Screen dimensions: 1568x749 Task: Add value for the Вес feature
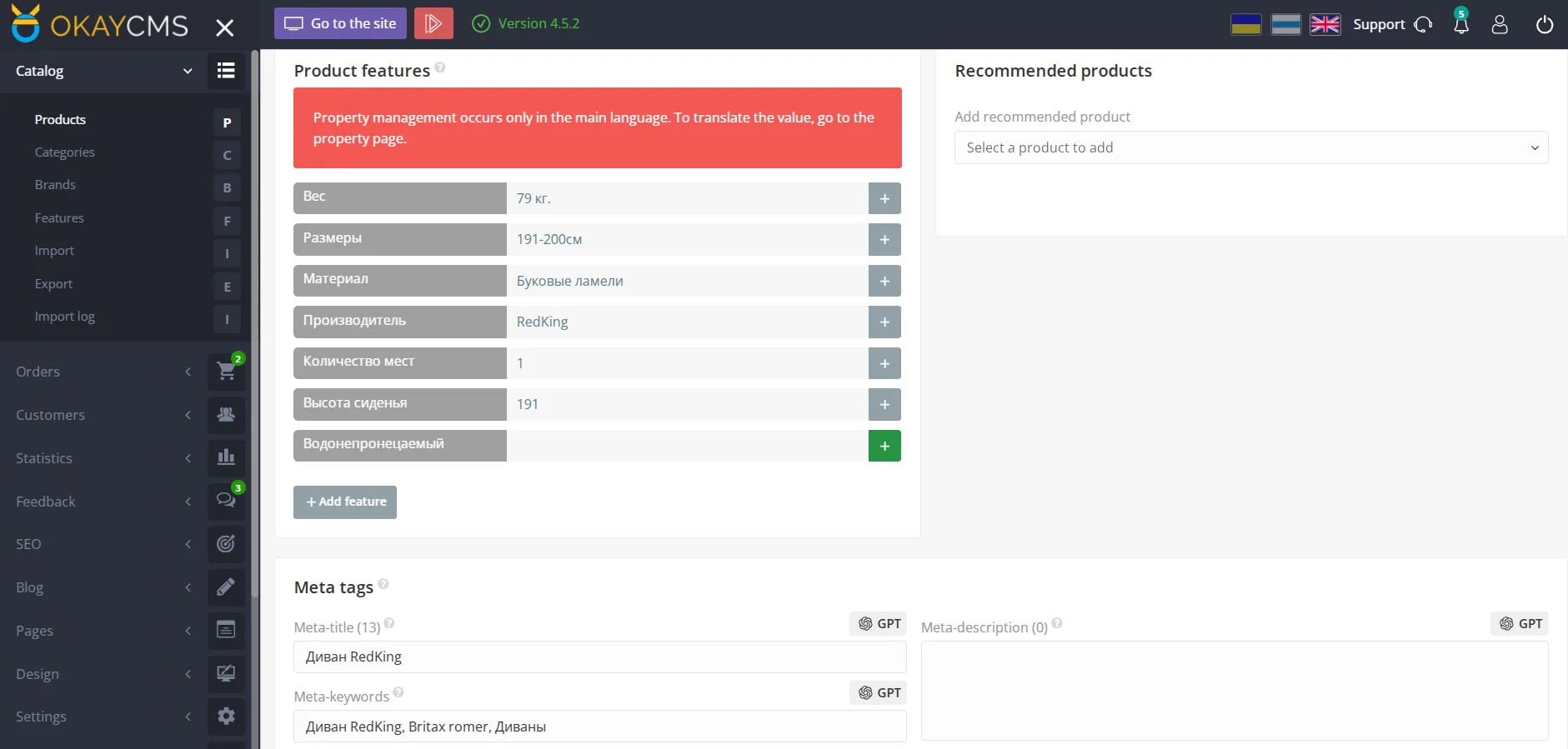884,198
